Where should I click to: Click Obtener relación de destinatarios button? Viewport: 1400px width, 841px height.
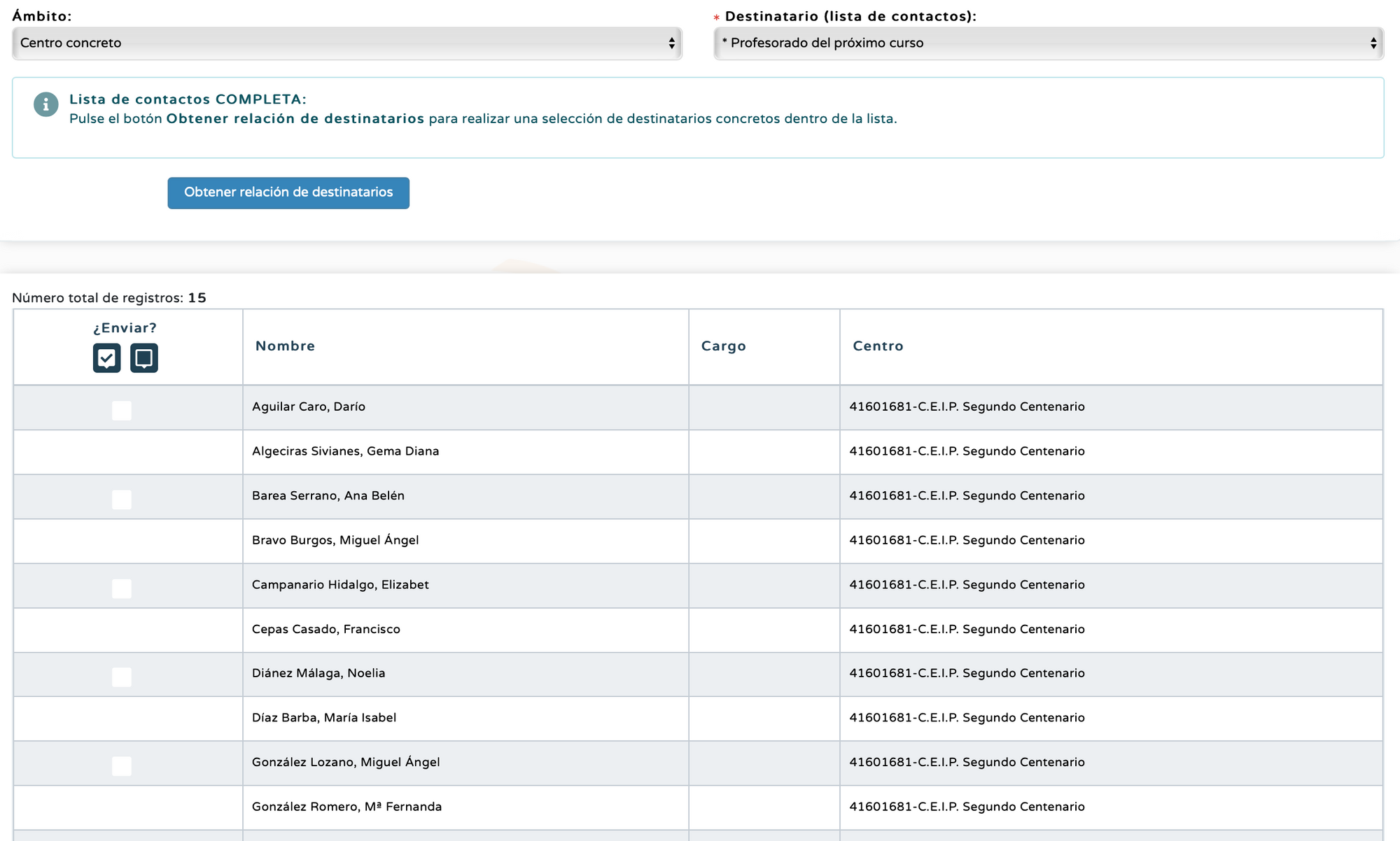[288, 192]
